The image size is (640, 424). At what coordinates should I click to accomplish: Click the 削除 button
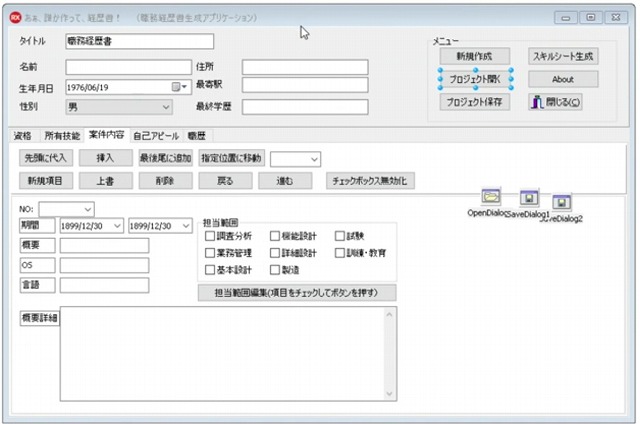[x=166, y=181]
